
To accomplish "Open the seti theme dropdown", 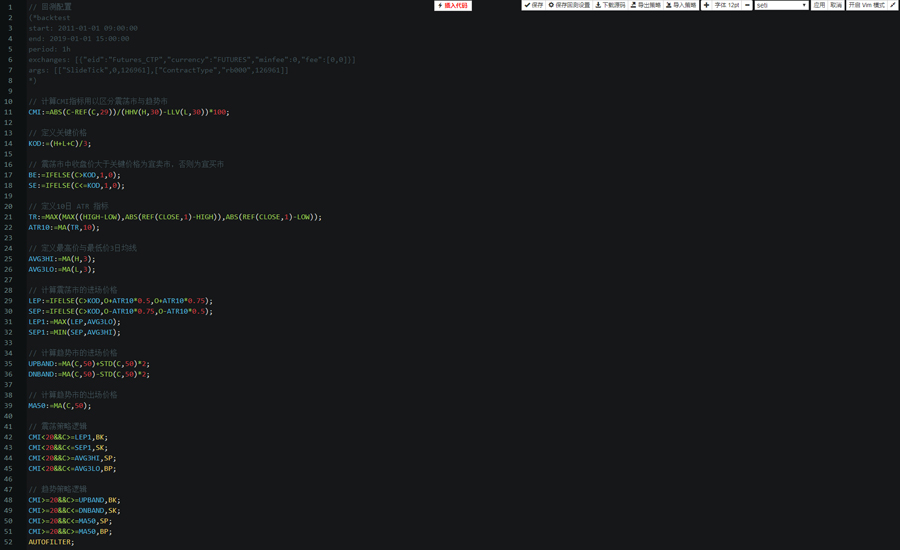I will [x=781, y=6].
